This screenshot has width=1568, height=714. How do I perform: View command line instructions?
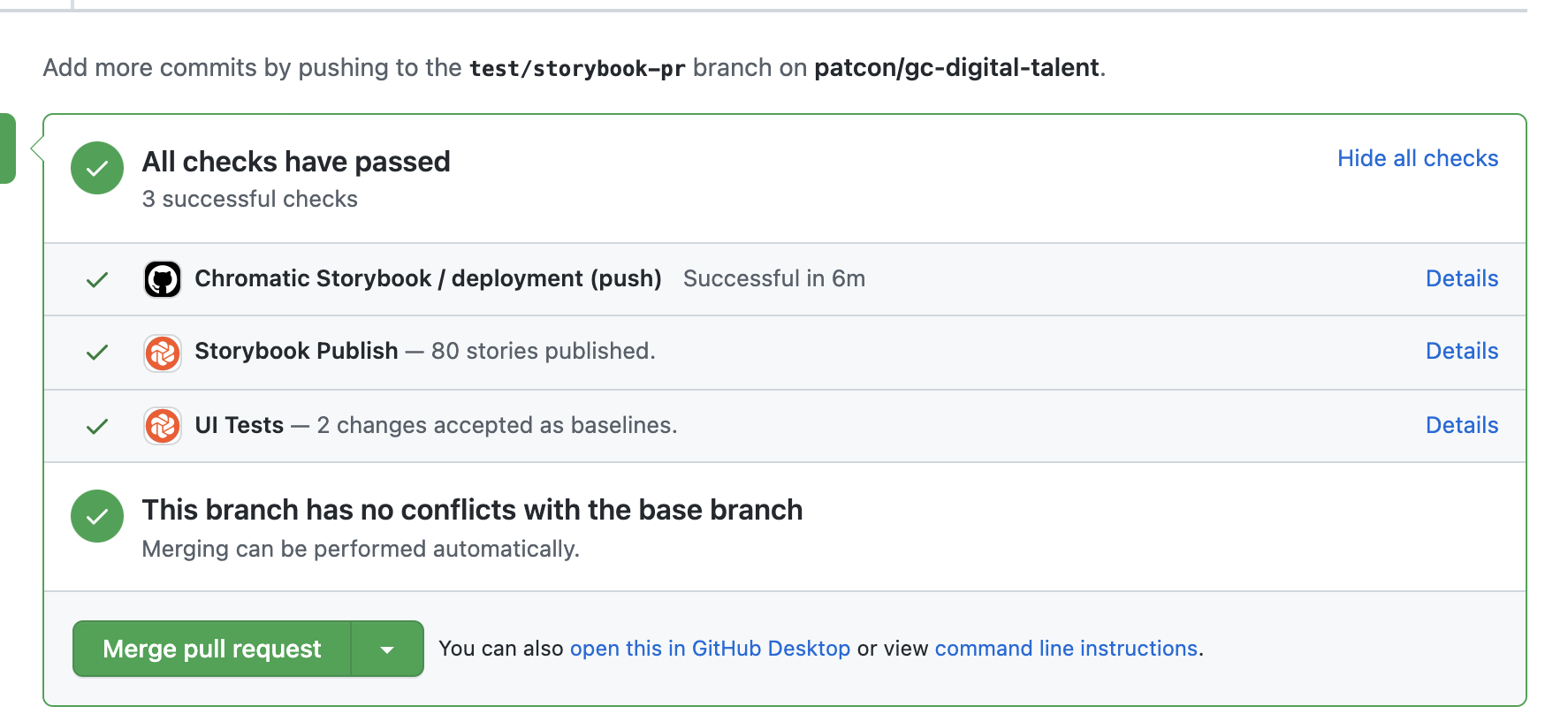pyautogui.click(x=1066, y=649)
